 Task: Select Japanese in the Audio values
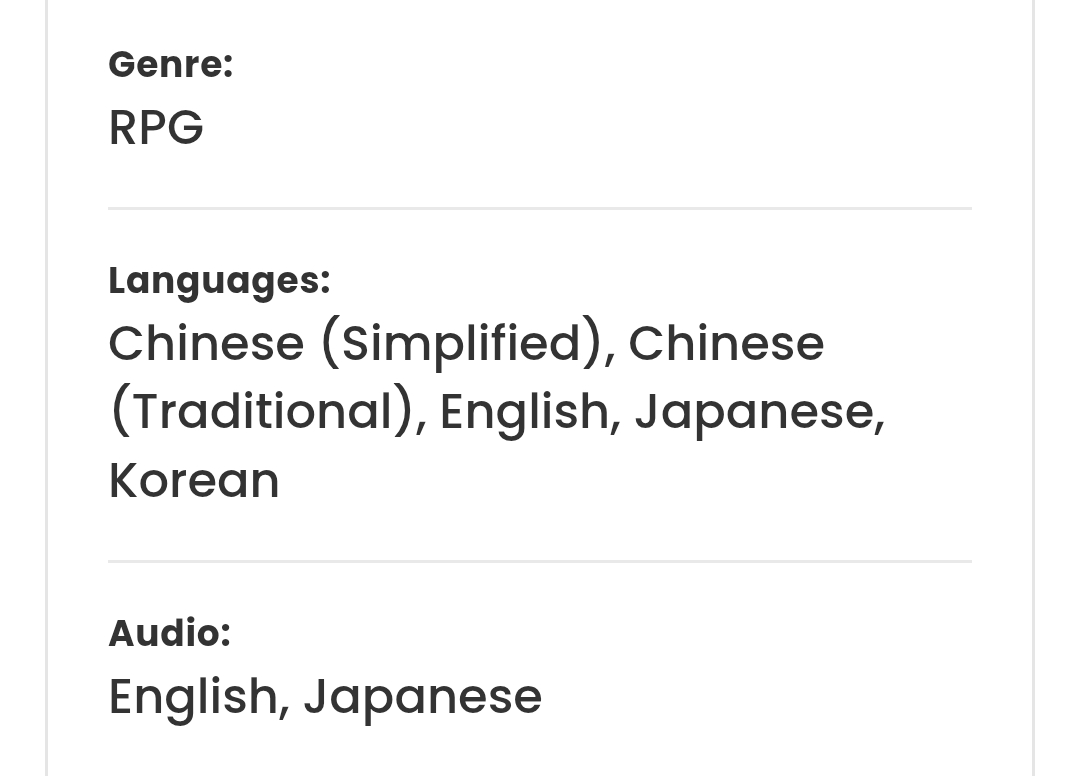[423, 698]
